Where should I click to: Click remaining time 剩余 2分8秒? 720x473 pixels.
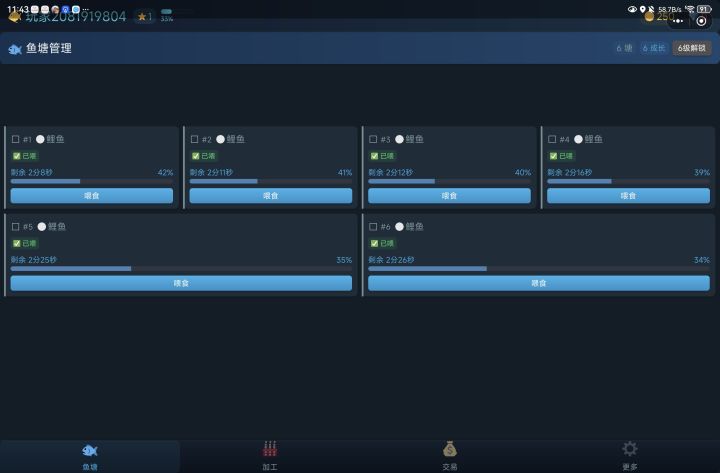[32, 173]
